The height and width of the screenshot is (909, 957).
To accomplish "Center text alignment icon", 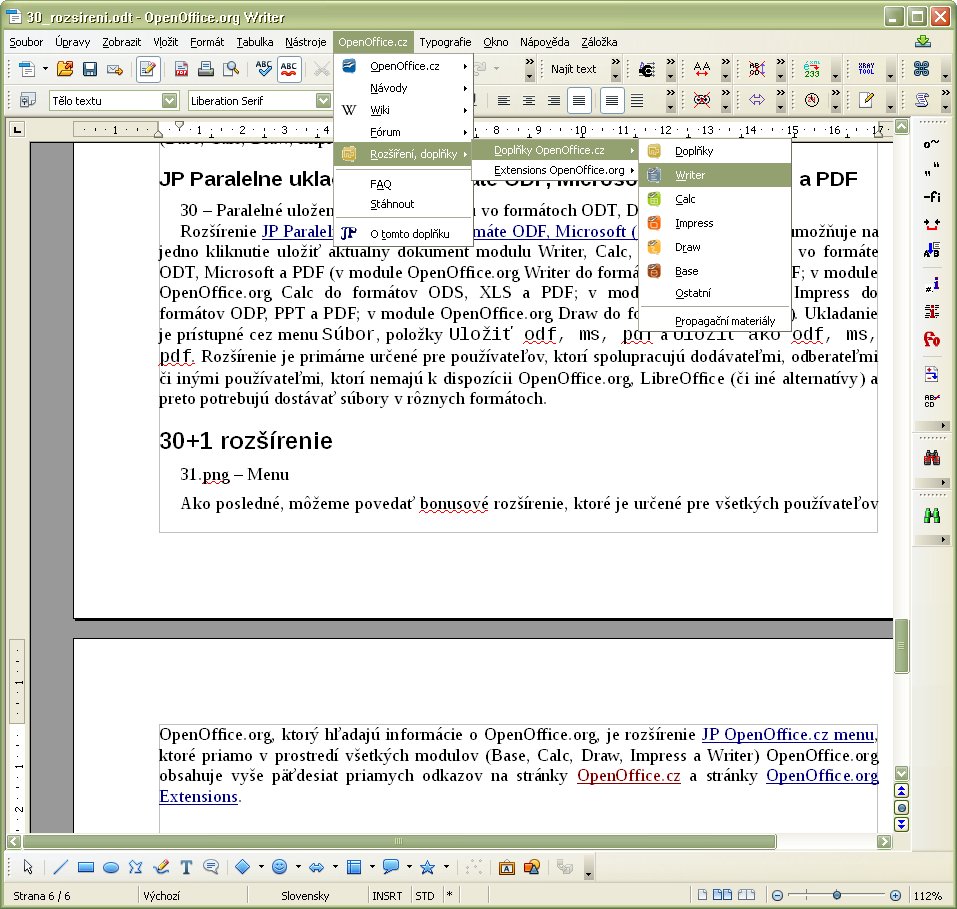I will 529,100.
